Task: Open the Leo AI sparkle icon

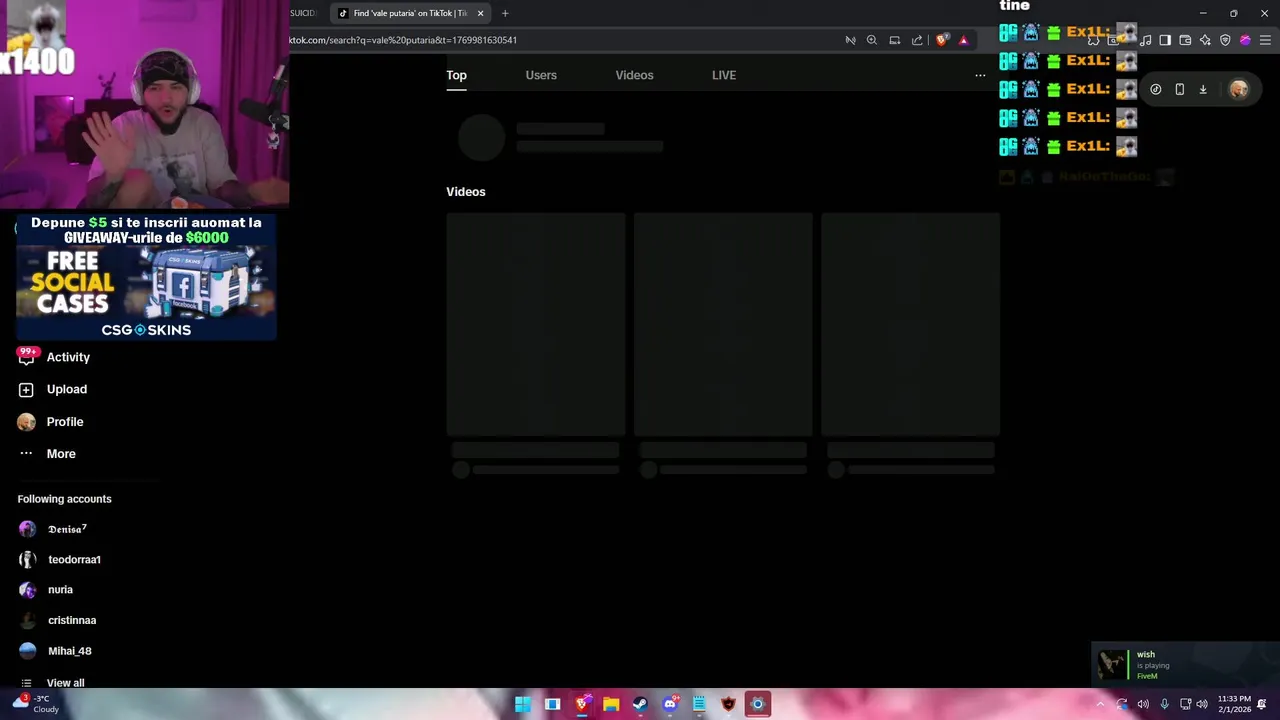Action: point(1205,40)
